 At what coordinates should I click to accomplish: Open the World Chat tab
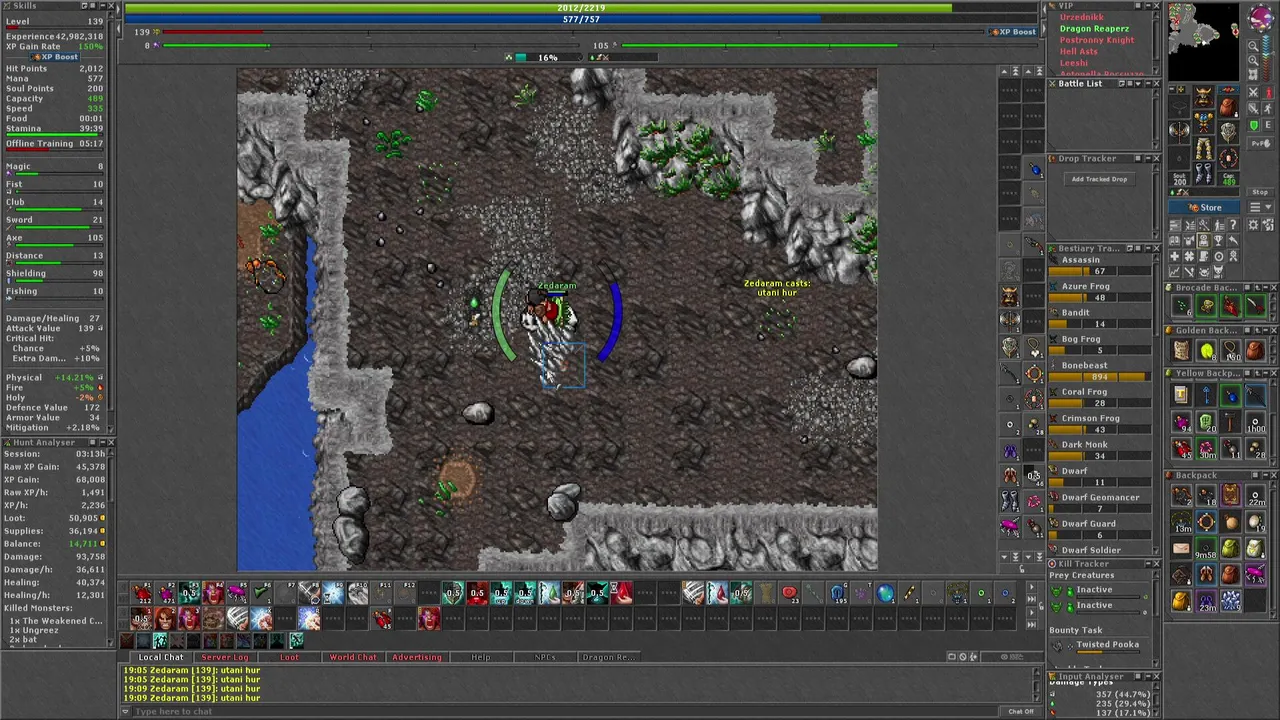[353, 657]
